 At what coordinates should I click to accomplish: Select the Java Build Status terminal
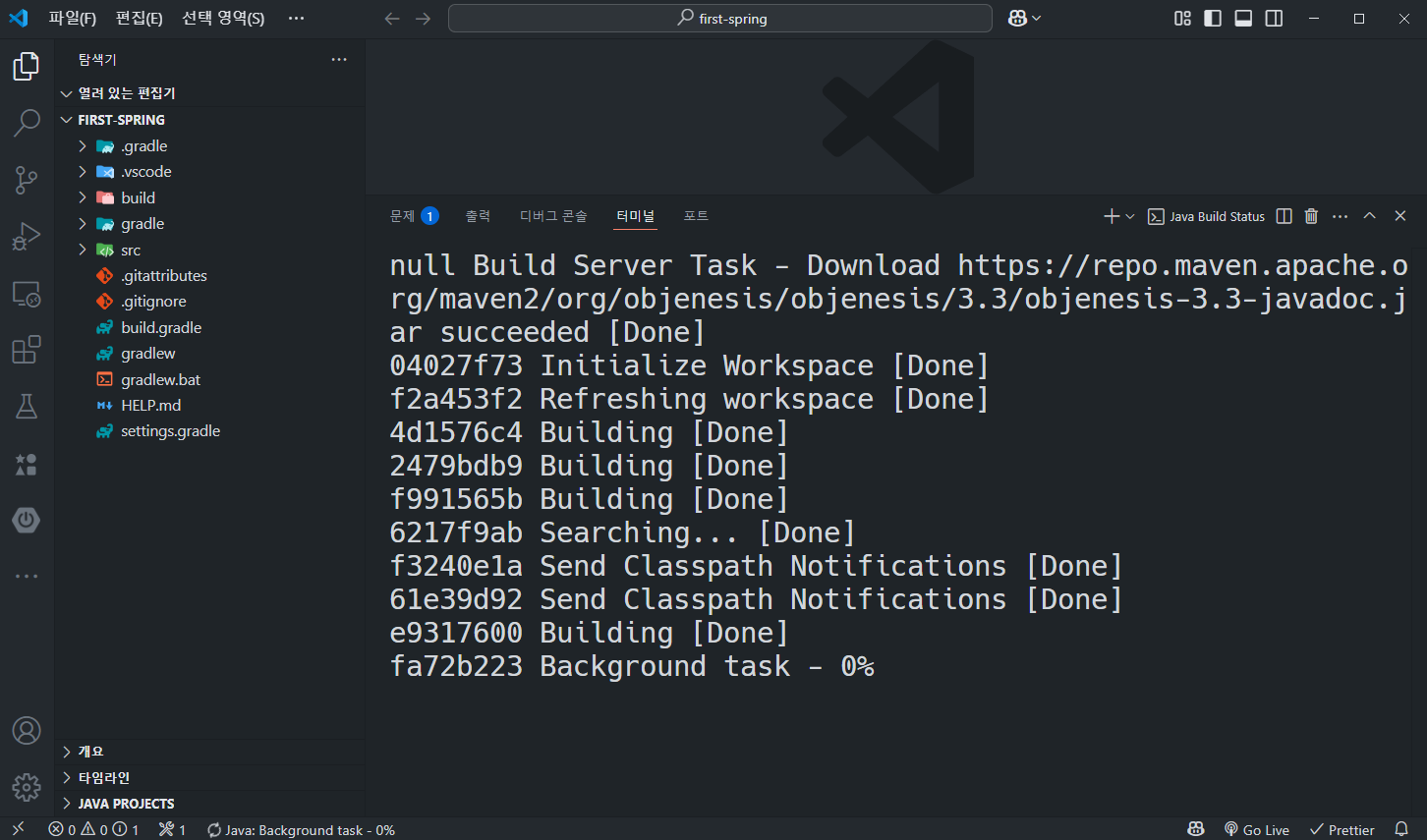point(1207,216)
